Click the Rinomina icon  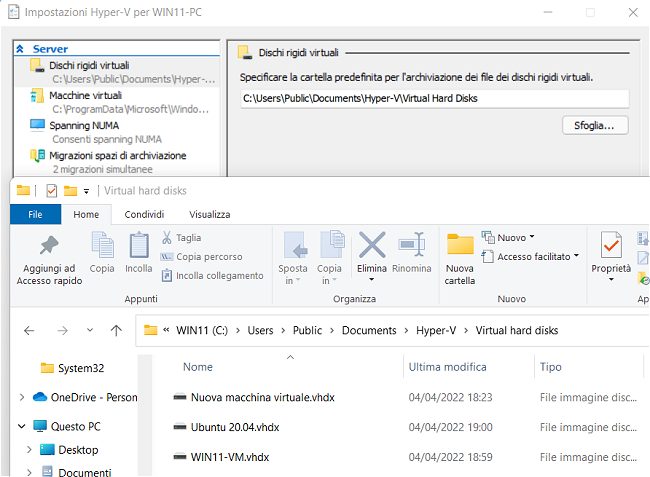point(411,245)
